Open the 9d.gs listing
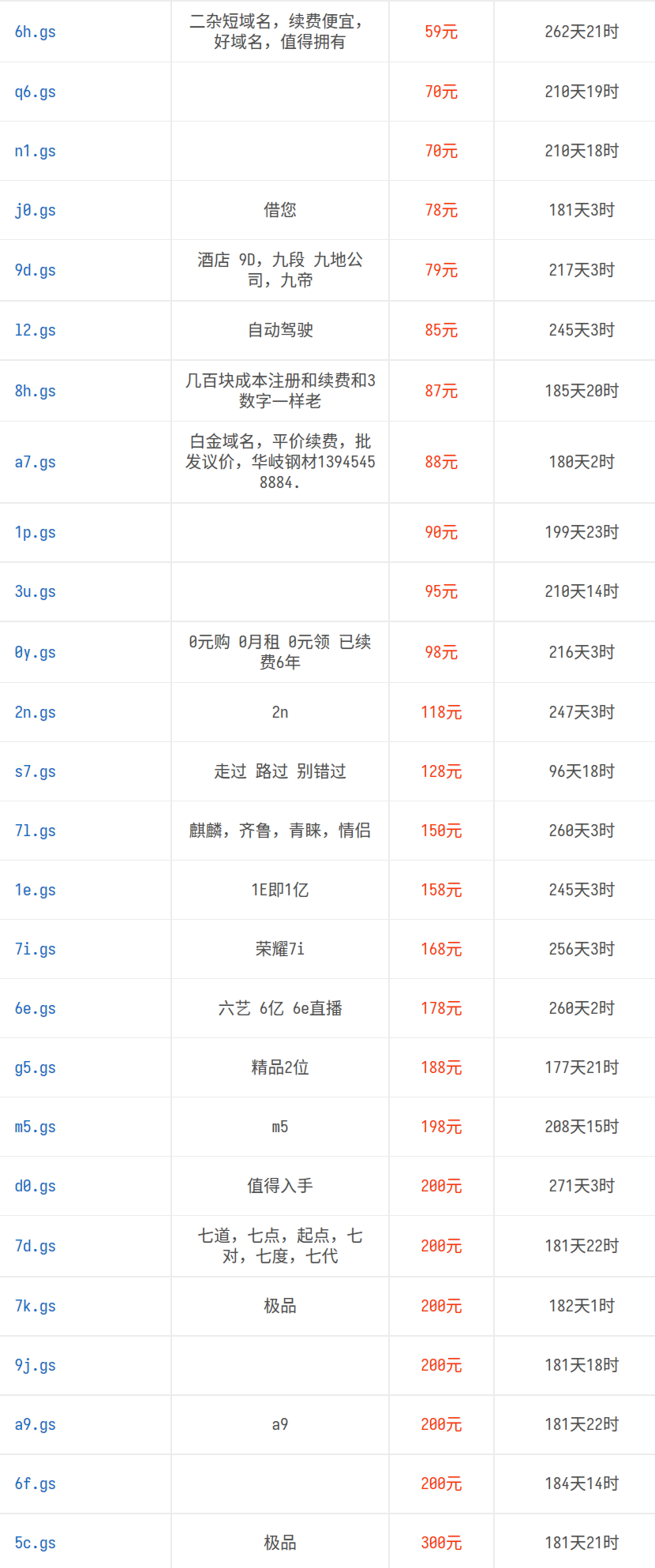Viewport: 655px width, 1568px height. 36,270
